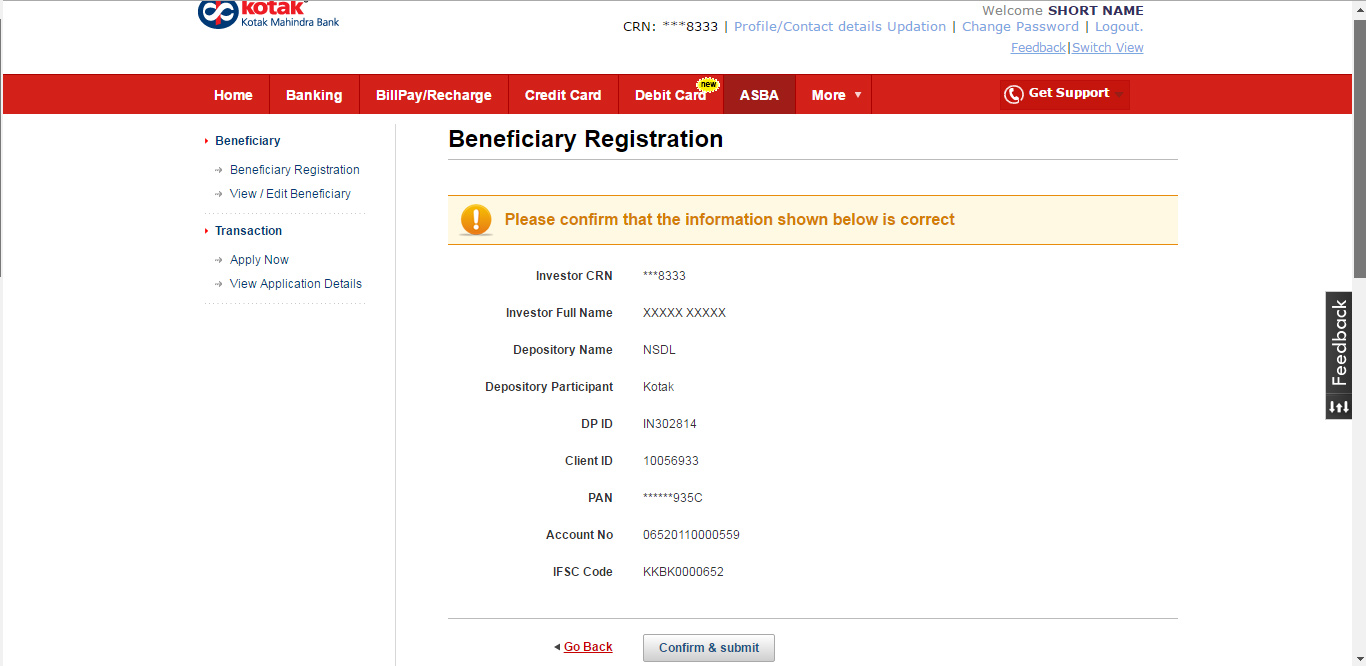Open the Credit Card menu
The image size is (1366, 666).
(563, 95)
